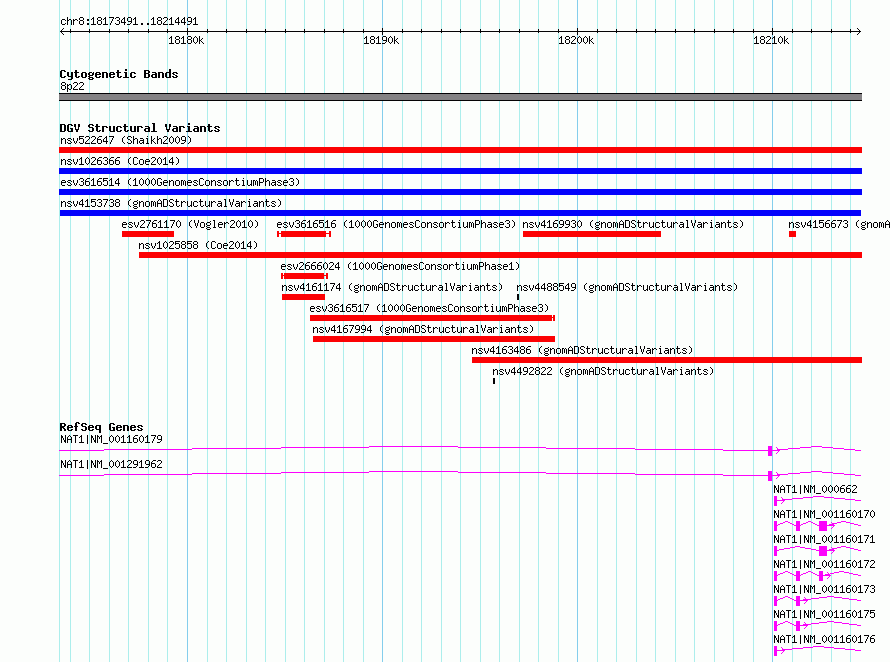Open the NAT1|NM_001160176 transcript label
The image size is (890, 662).
(x=824, y=639)
